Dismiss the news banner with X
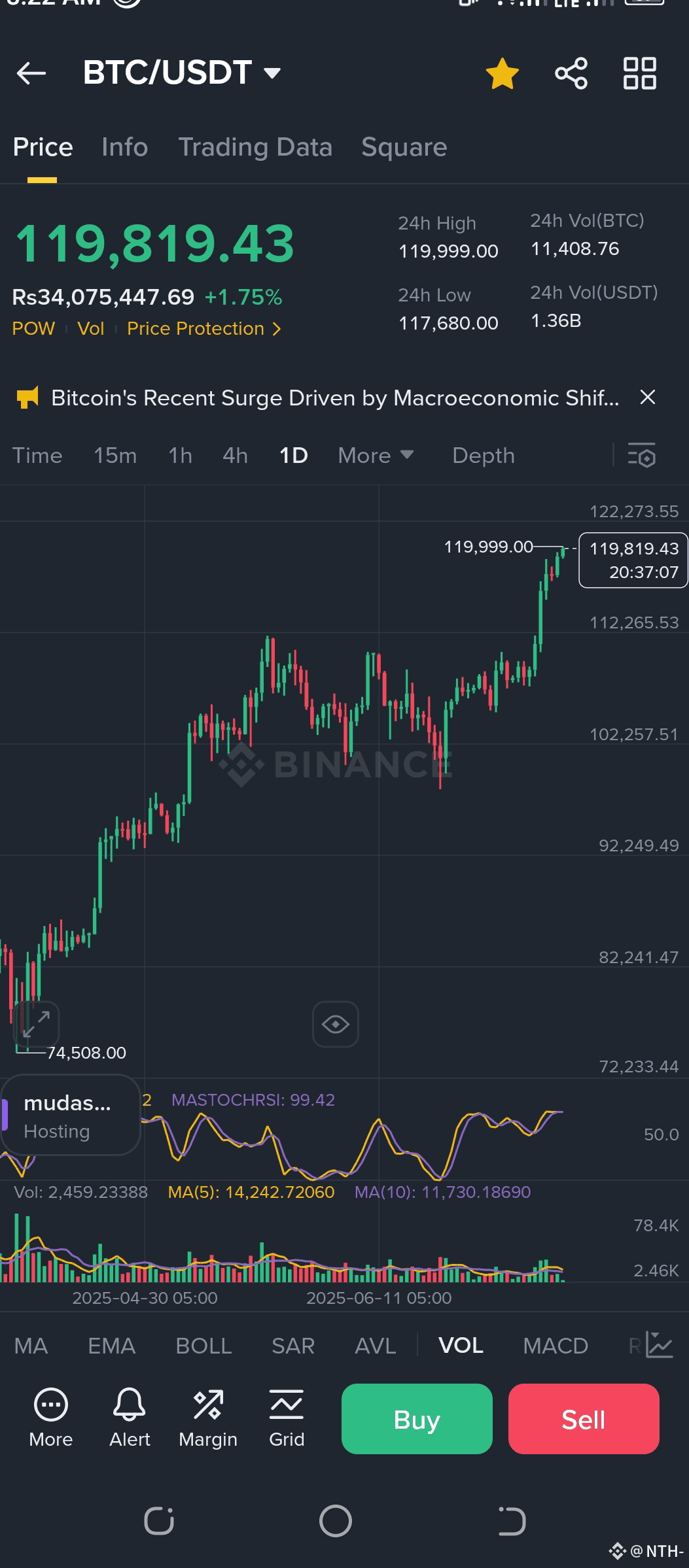 coord(647,397)
